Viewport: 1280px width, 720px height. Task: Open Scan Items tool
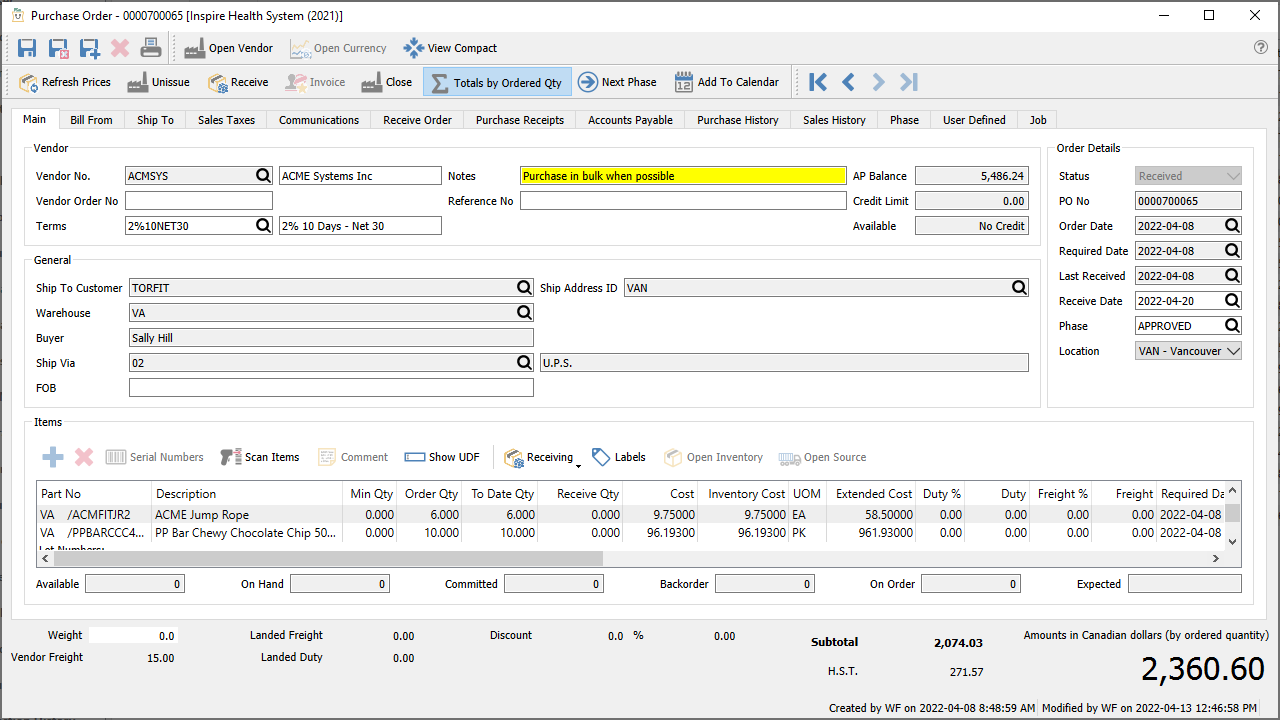[260, 457]
